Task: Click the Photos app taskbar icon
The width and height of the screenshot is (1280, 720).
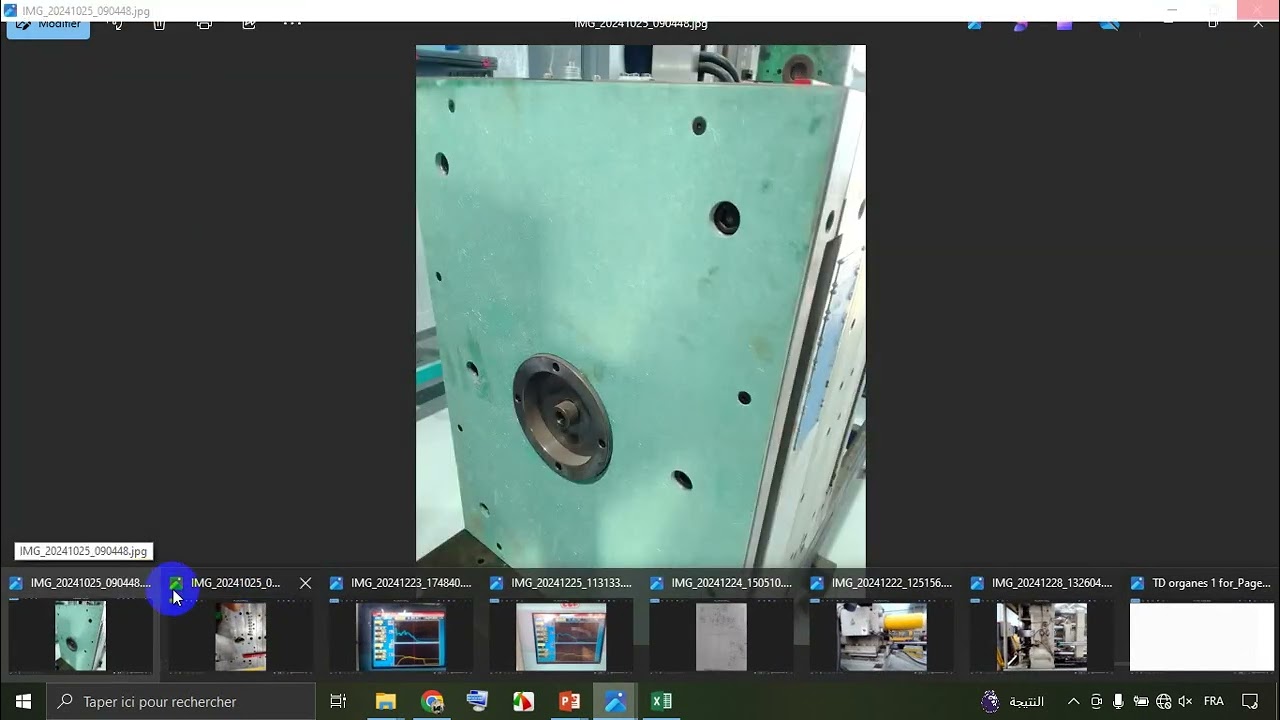Action: click(615, 701)
